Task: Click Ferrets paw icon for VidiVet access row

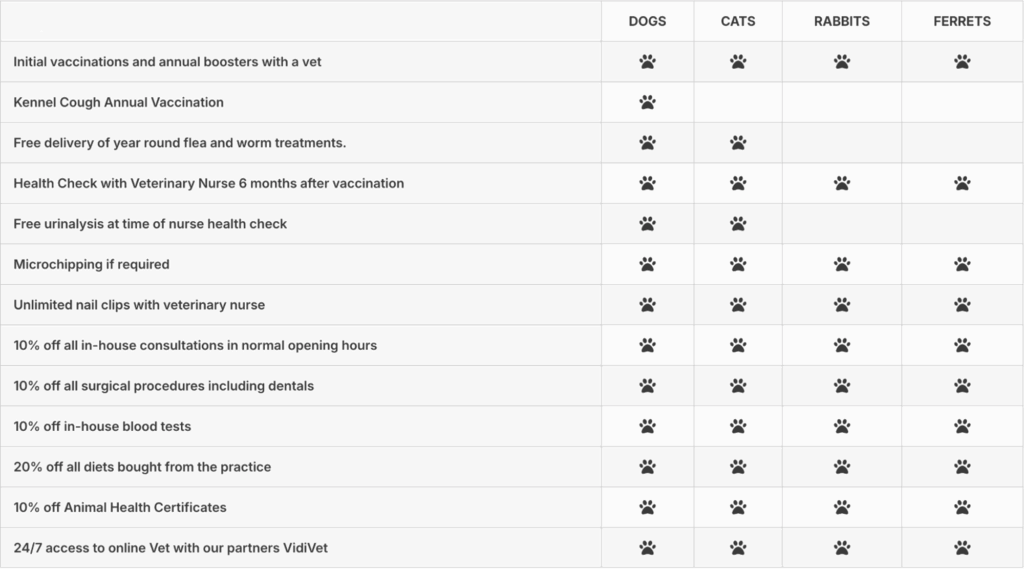Action: (962, 548)
